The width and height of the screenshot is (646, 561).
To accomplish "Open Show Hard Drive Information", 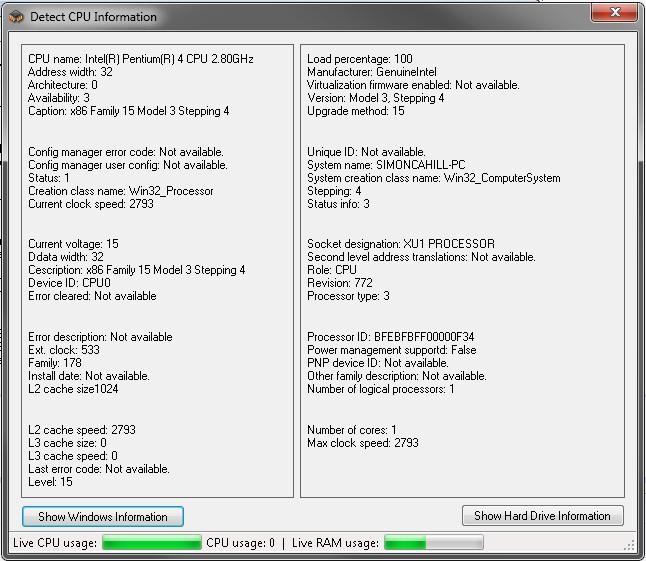I will 543,516.
